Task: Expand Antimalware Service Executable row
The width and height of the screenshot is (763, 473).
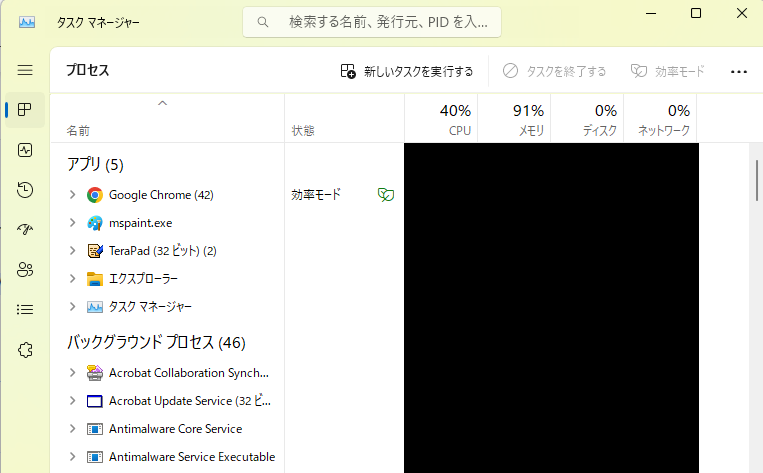Action: [73, 456]
